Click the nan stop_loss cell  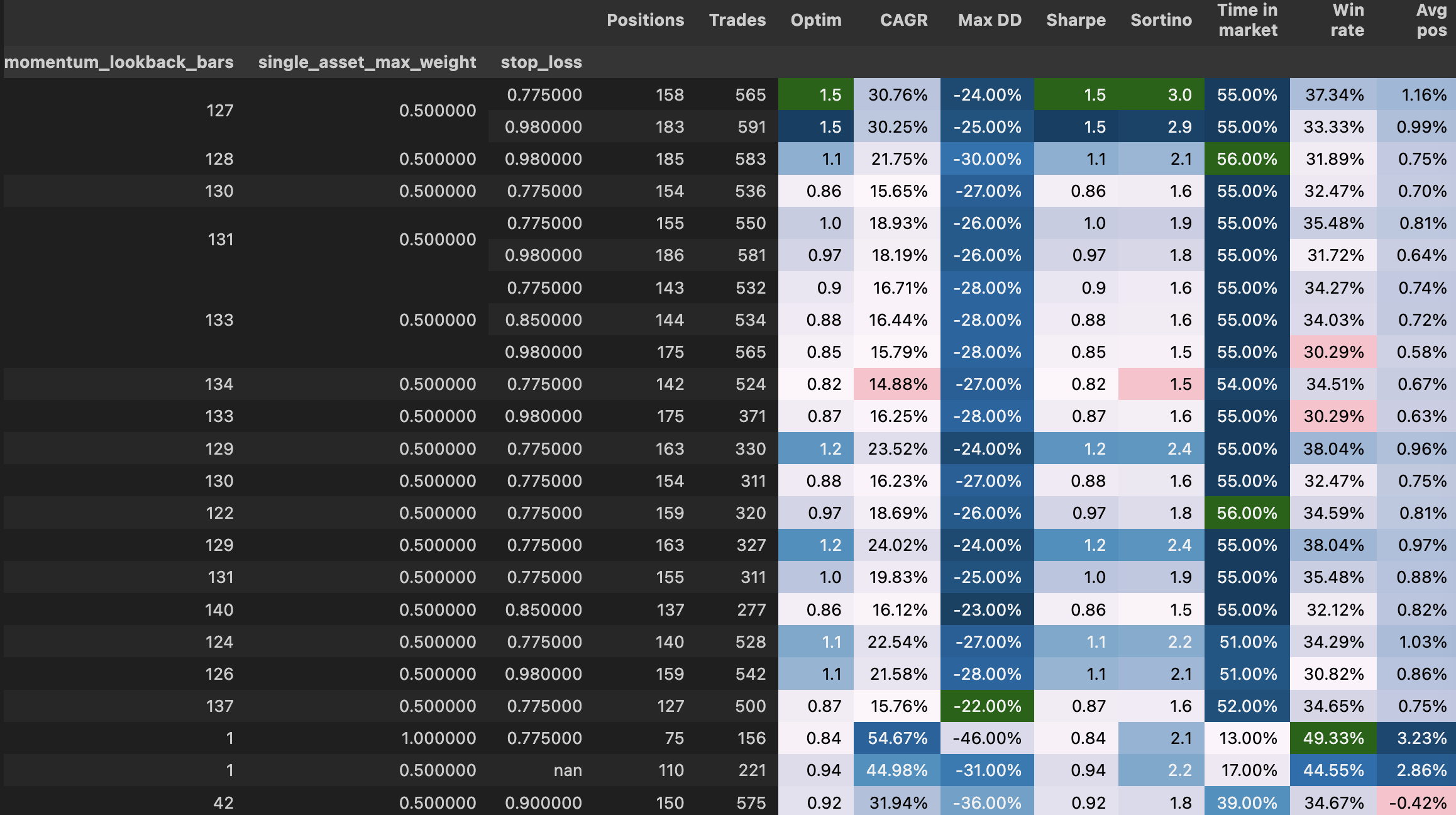pyautogui.click(x=567, y=770)
